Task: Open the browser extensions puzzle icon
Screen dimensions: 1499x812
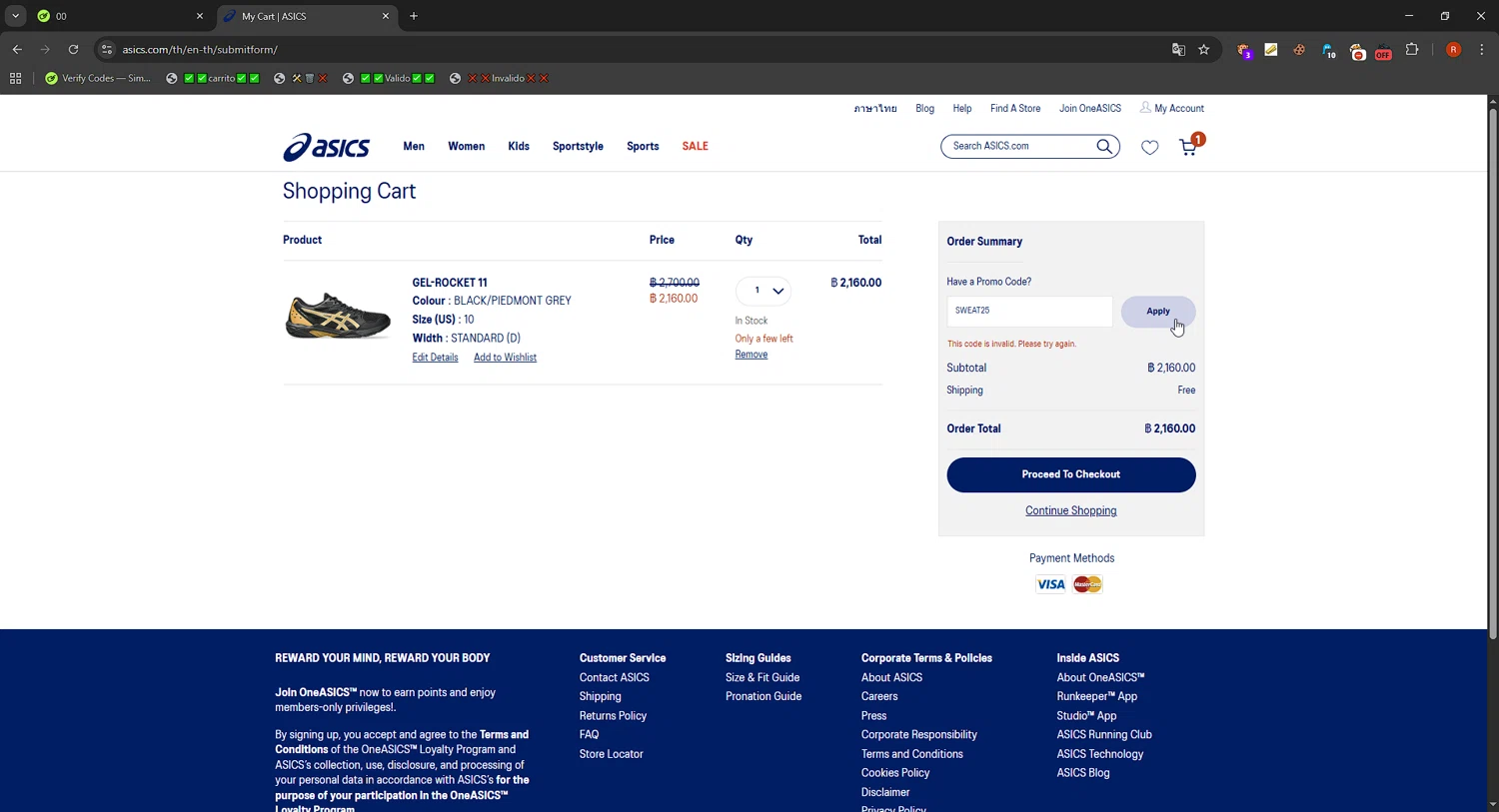Action: tap(1412, 50)
